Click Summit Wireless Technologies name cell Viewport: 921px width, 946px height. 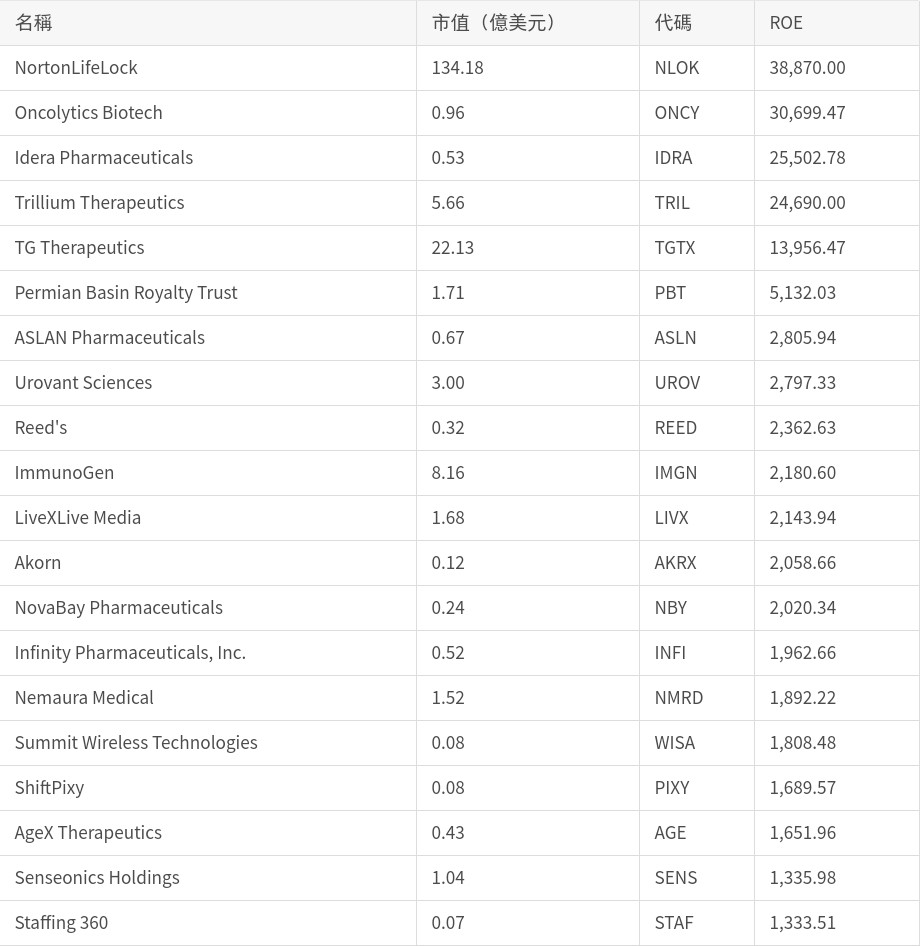pos(136,743)
